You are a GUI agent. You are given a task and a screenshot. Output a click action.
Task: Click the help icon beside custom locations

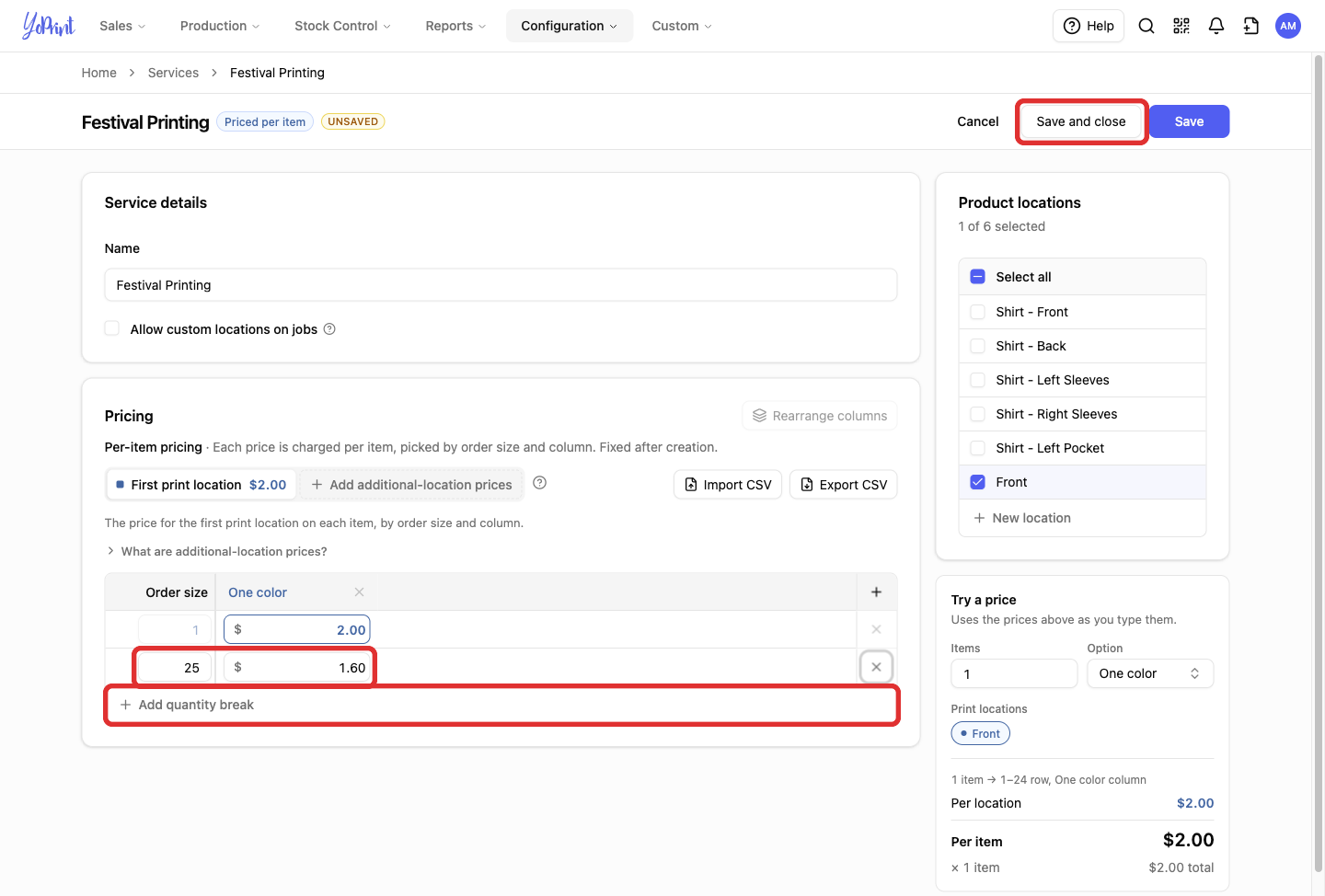(329, 329)
